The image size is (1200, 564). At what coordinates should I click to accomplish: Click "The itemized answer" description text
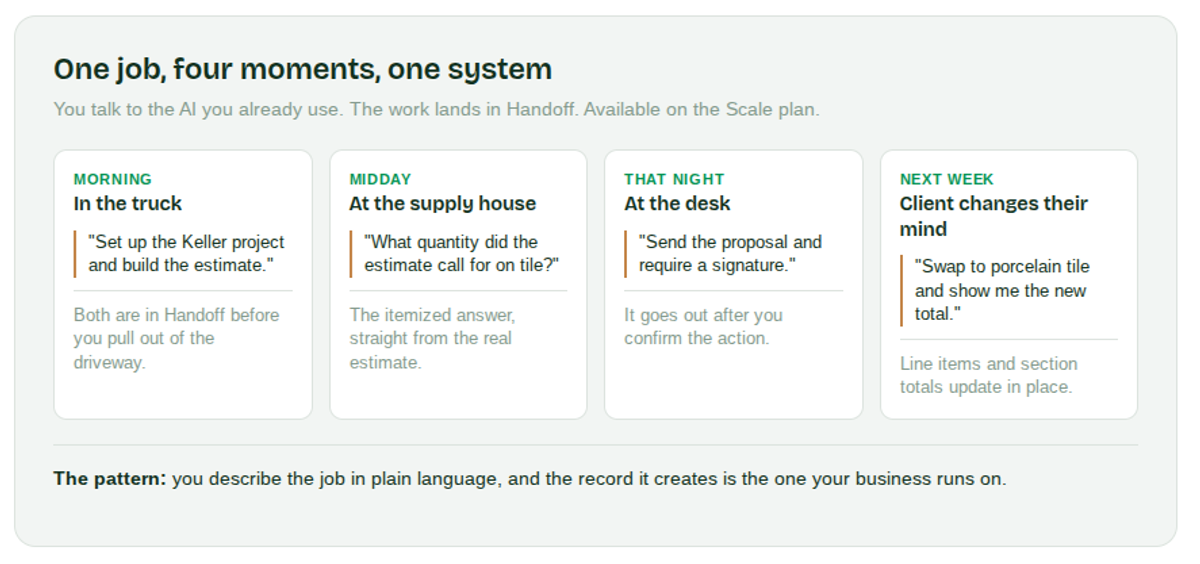tap(432, 338)
